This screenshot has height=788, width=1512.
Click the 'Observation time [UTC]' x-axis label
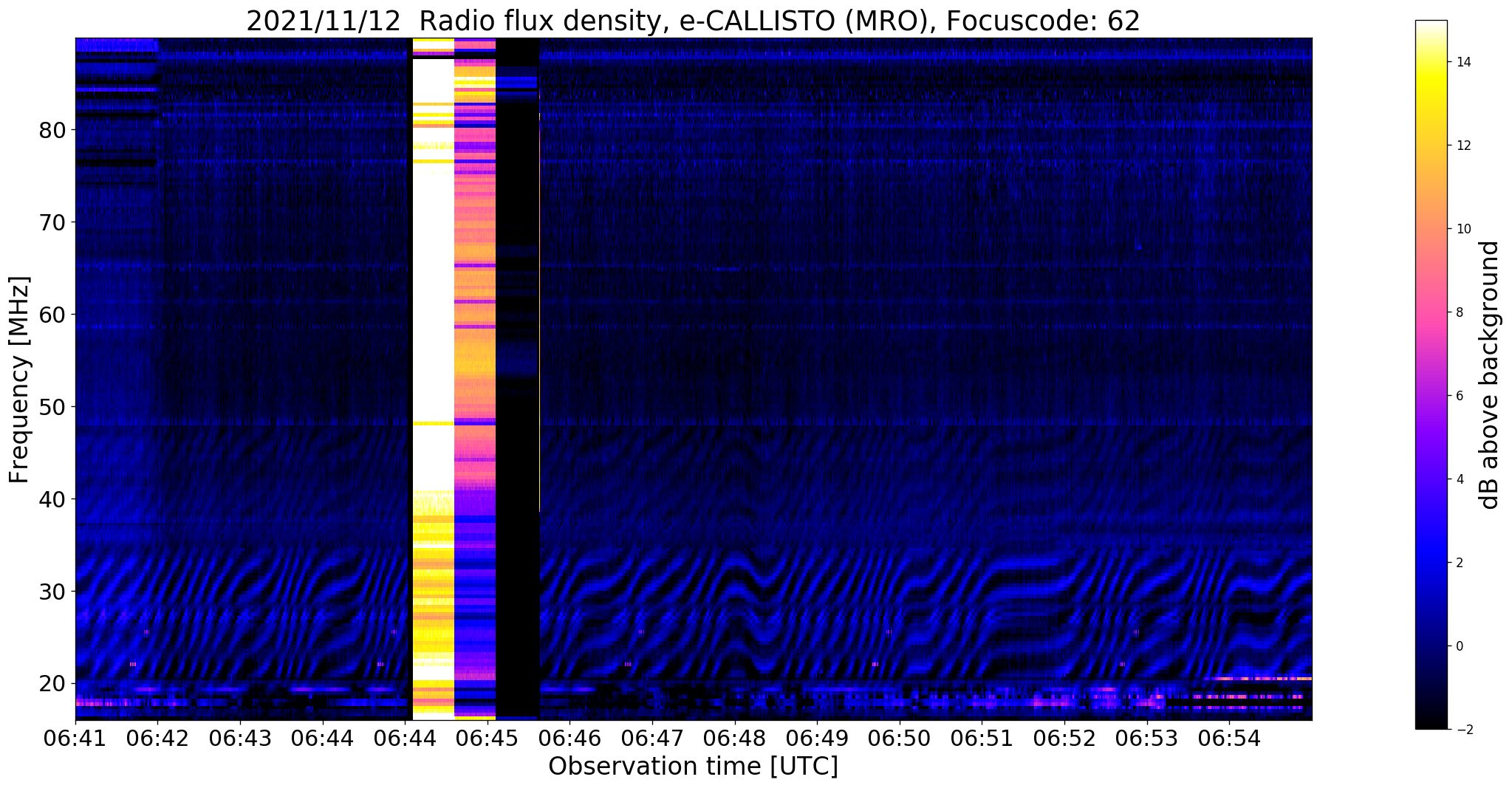[693, 767]
